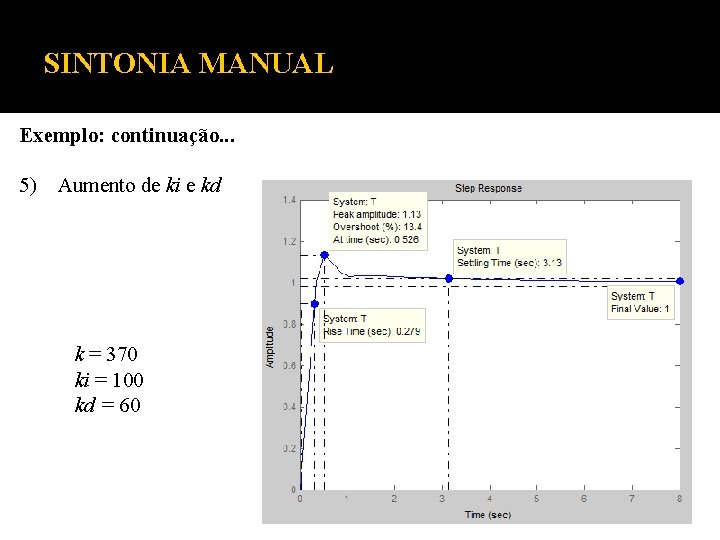Click the 'Amplitude' axis label
The height and width of the screenshot is (540, 720).
point(270,347)
